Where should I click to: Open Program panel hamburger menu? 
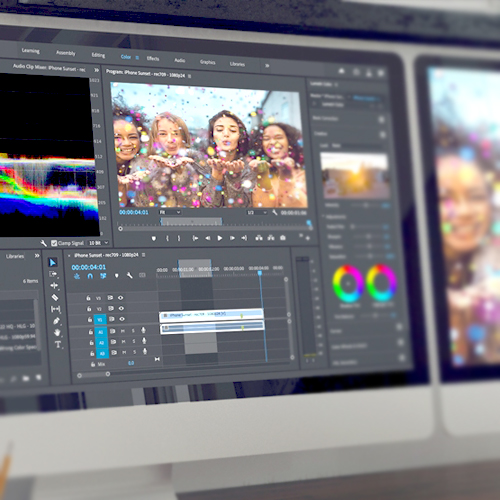click(190, 76)
